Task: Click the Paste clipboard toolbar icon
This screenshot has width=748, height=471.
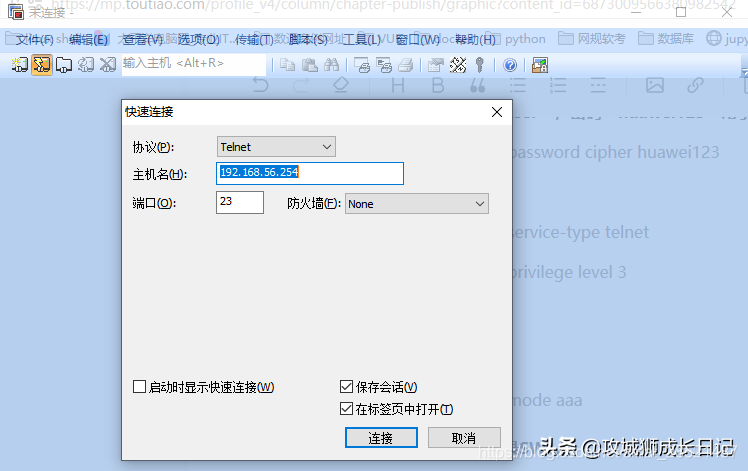Action: [310, 65]
